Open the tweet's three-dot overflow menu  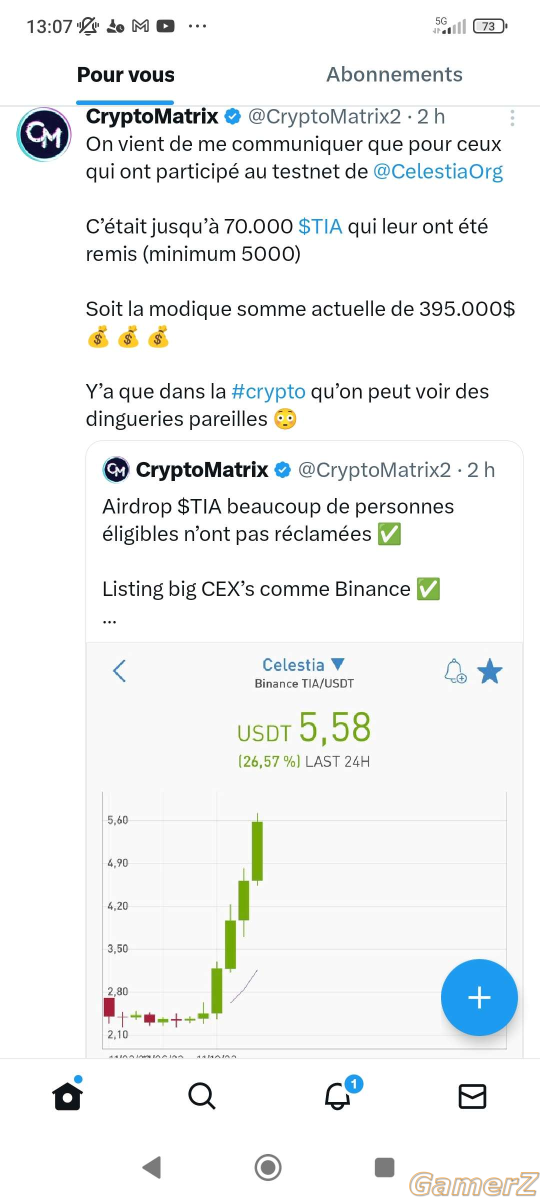tap(512, 117)
